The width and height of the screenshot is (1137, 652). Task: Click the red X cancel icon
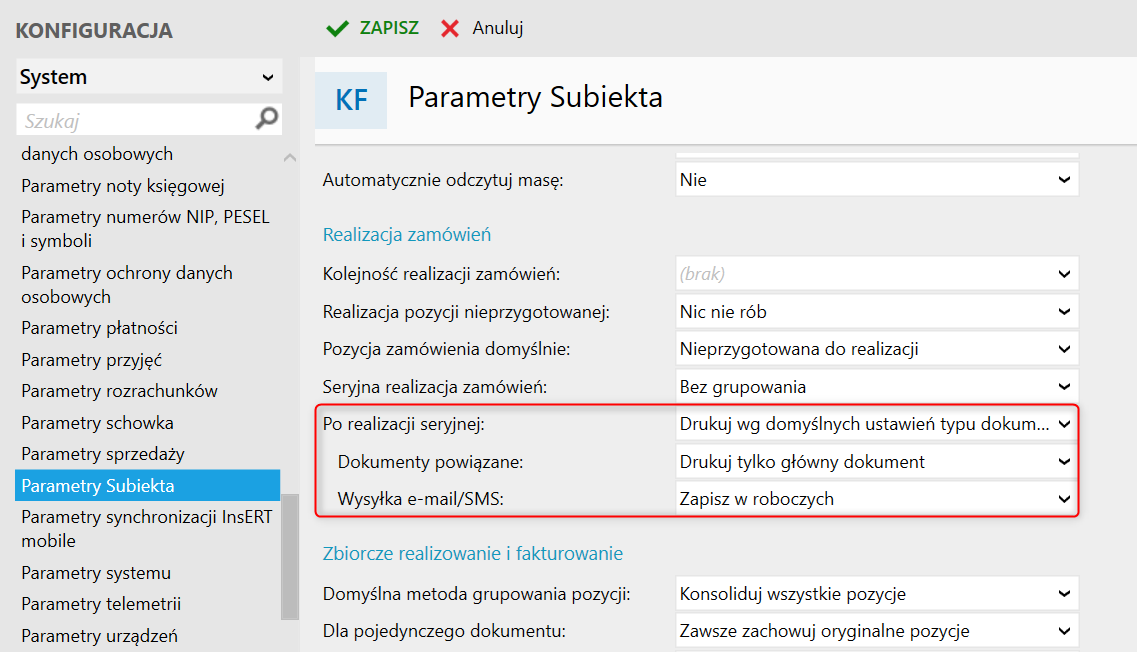(x=450, y=28)
